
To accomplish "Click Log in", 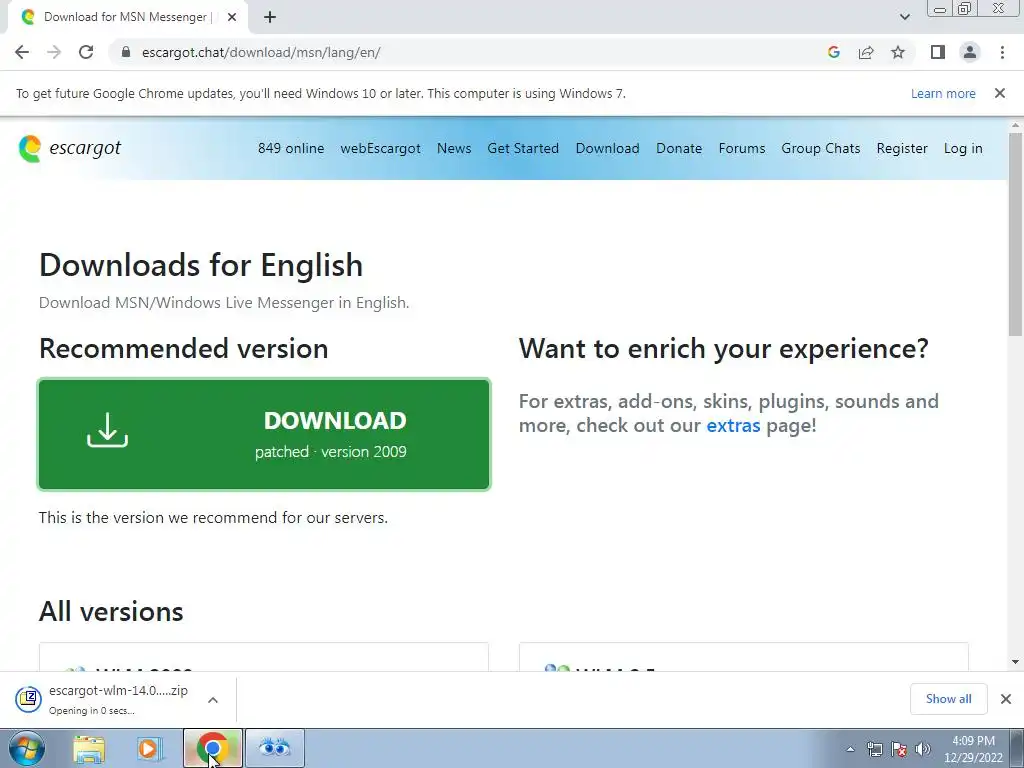I will [x=963, y=148].
